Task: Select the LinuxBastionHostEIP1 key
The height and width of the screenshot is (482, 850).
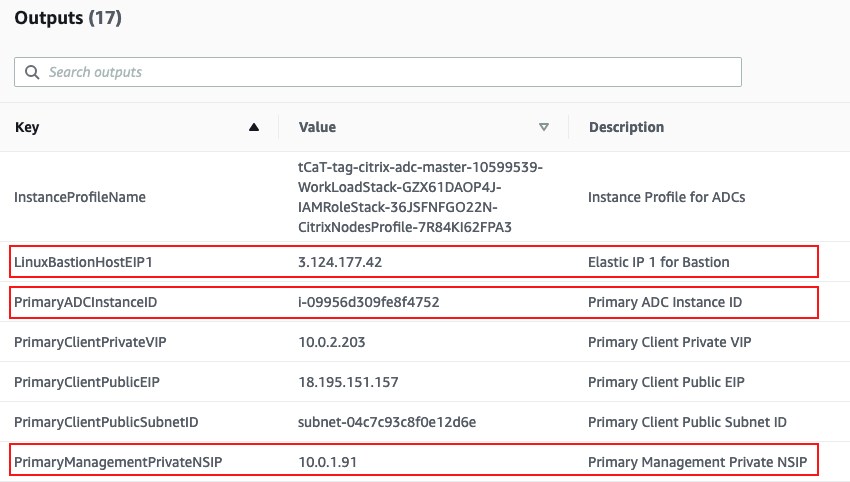Action: (x=83, y=262)
